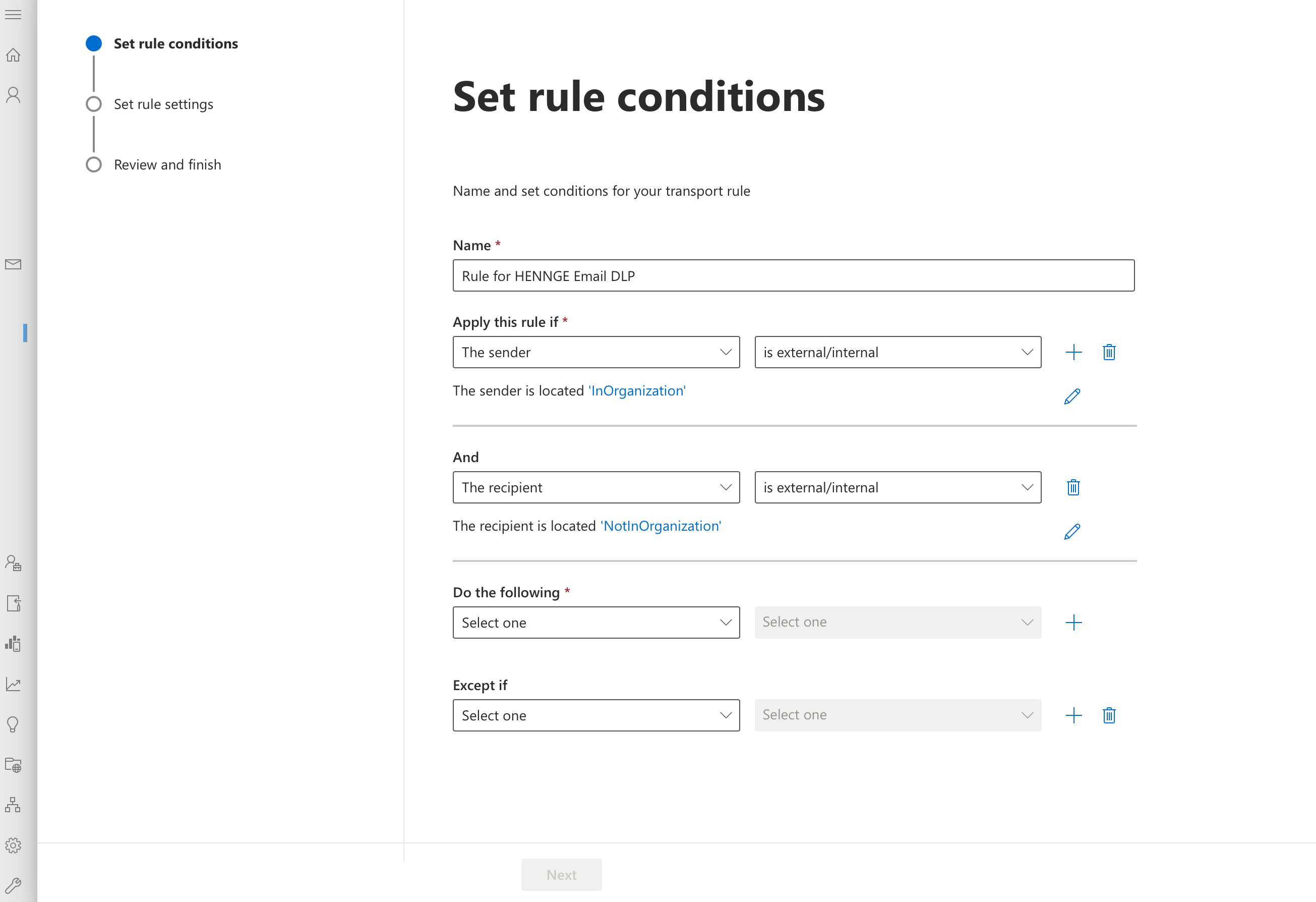Expand the hamburger navigation menu
Image resolution: width=1316 pixels, height=902 pixels.
point(13,14)
